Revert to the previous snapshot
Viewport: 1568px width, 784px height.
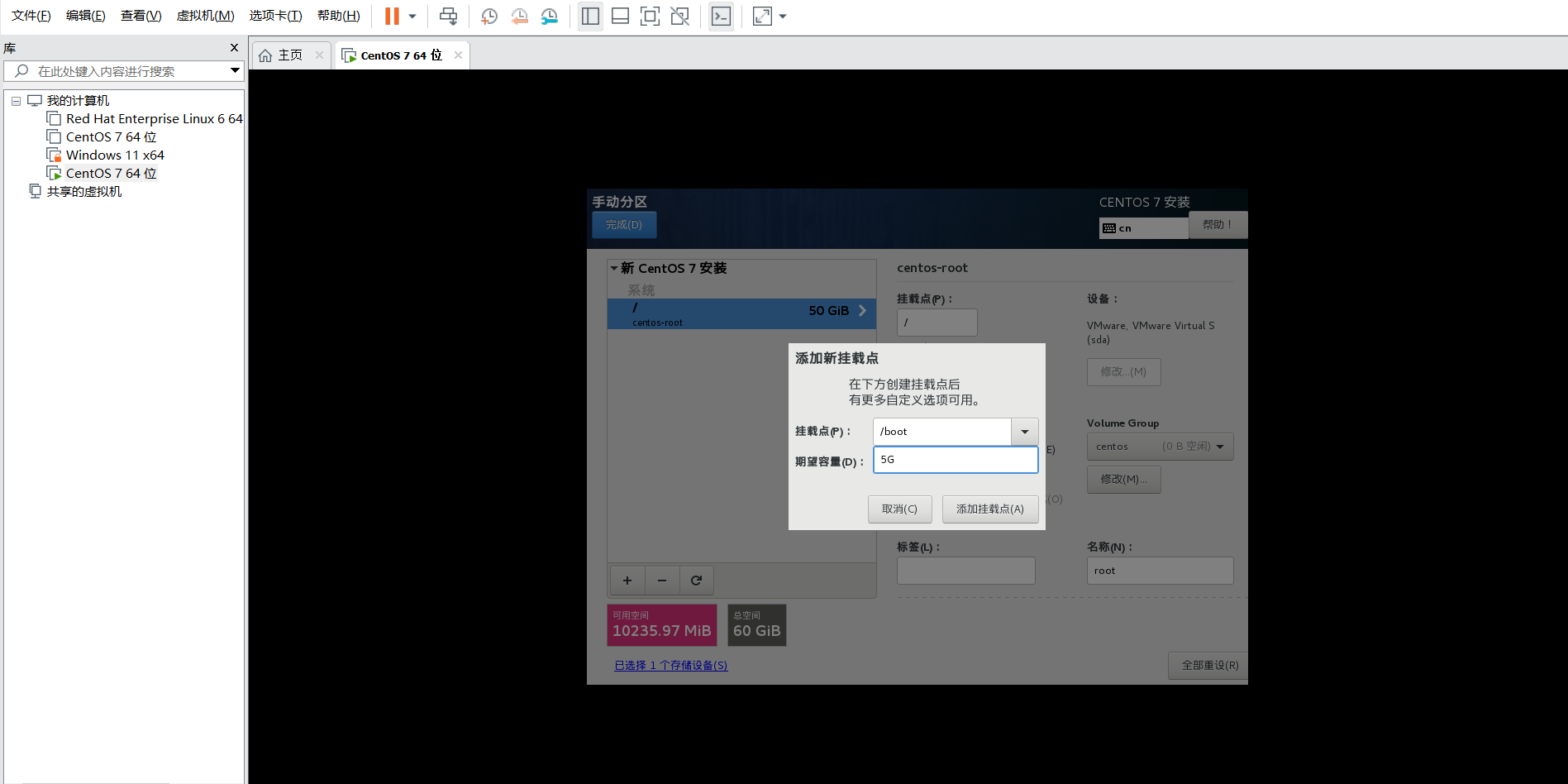click(x=519, y=16)
